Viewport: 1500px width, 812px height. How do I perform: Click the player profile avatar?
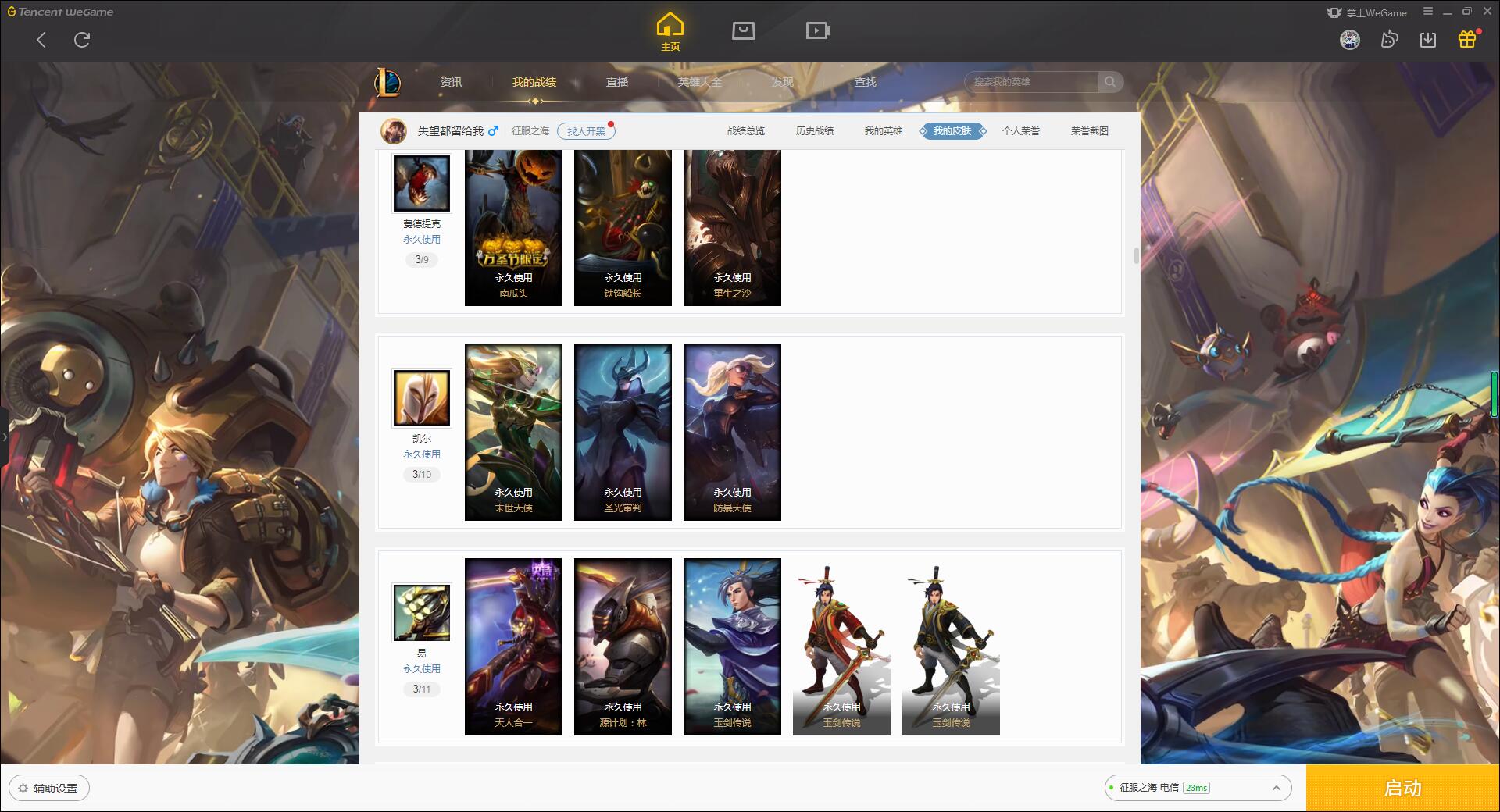click(x=394, y=131)
